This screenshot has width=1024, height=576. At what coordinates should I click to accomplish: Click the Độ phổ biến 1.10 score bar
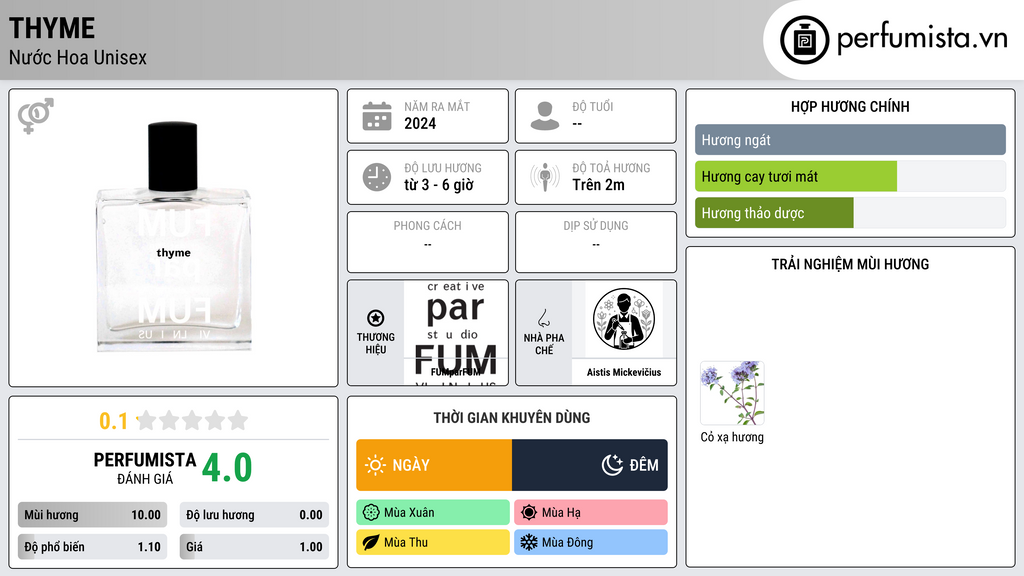[93, 547]
